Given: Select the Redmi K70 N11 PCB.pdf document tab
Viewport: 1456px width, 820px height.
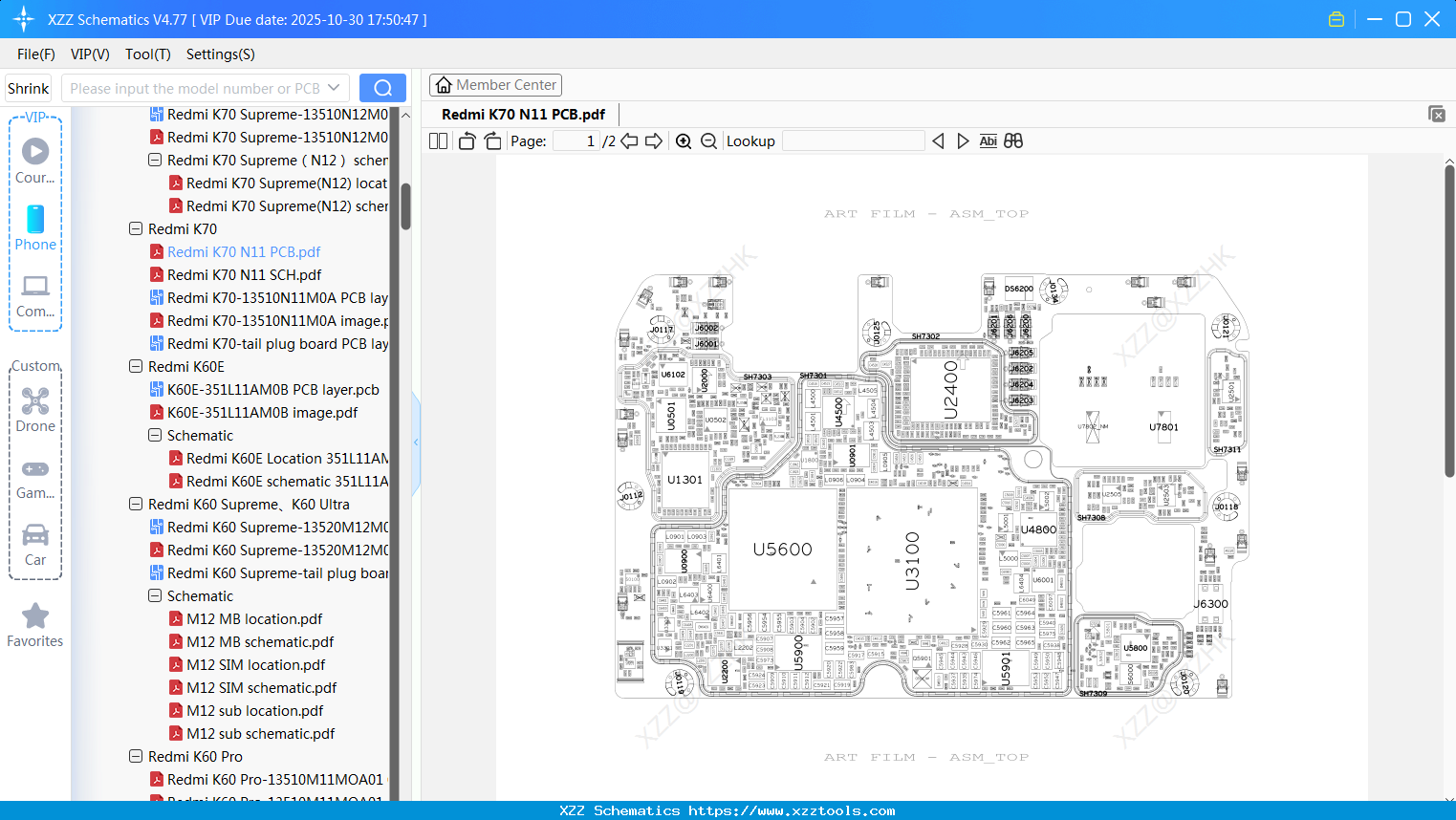Looking at the screenshot, I should 523,115.
